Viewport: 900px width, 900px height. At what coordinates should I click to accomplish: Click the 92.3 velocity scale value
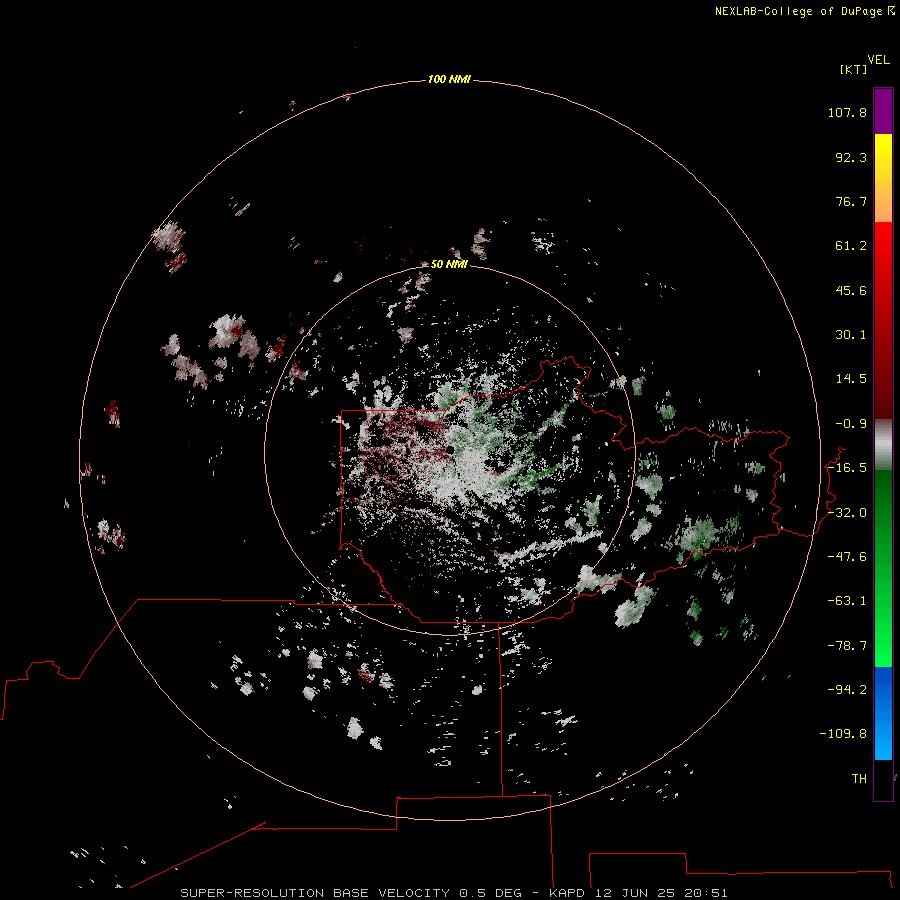[x=851, y=157]
